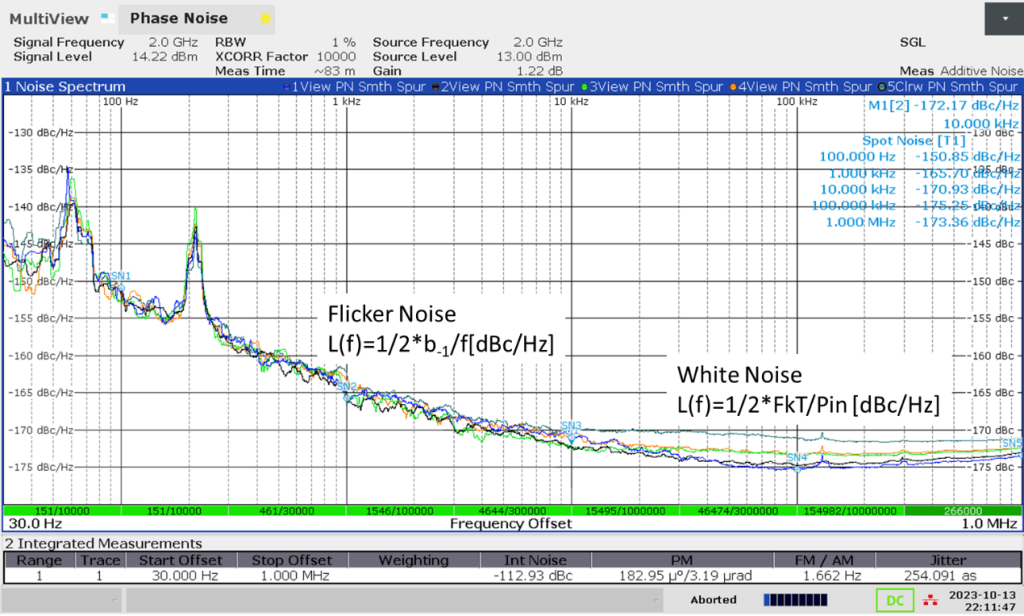Click the SN5 label at the trace right edge
The height and width of the screenshot is (616, 1024).
[x=1011, y=440]
